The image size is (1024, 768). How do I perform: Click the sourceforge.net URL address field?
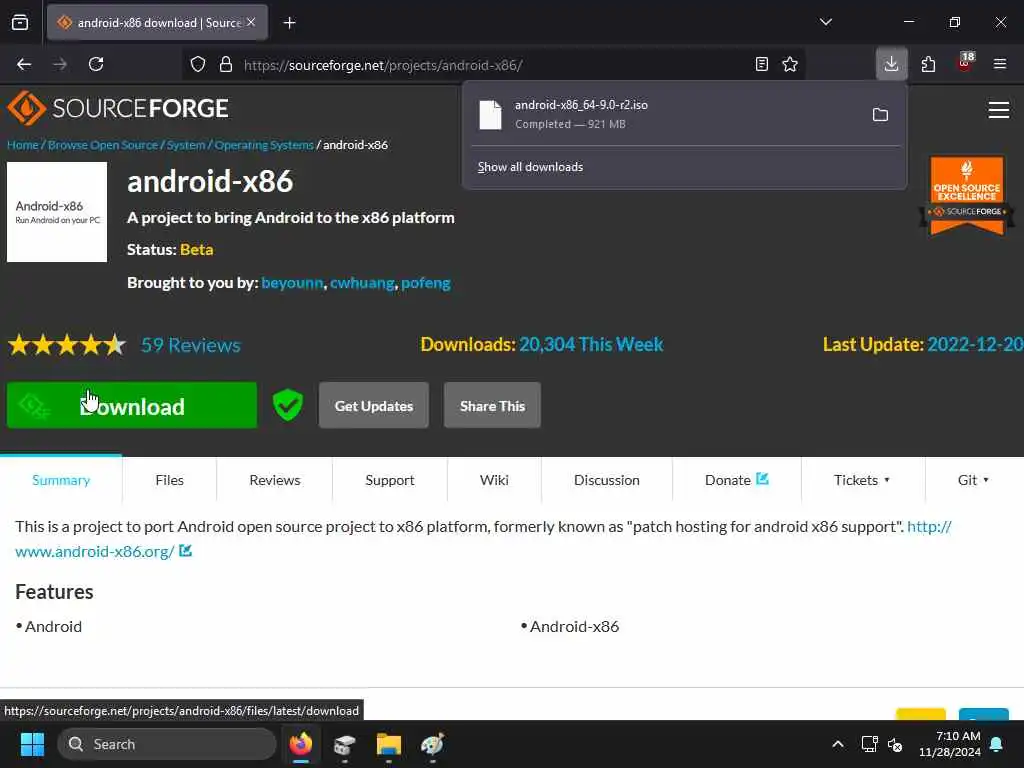[x=493, y=65]
